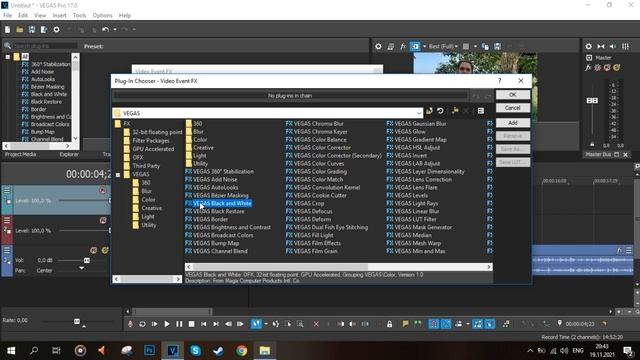Click the help question mark in Plug-In Chooser
The height and width of the screenshot is (360, 640).
(500, 81)
